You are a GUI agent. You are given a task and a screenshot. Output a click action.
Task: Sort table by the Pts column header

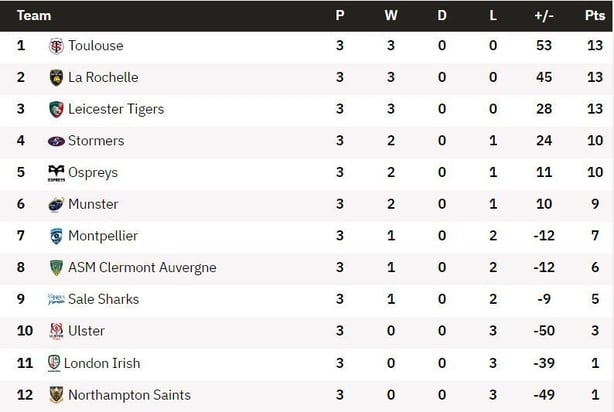point(595,16)
